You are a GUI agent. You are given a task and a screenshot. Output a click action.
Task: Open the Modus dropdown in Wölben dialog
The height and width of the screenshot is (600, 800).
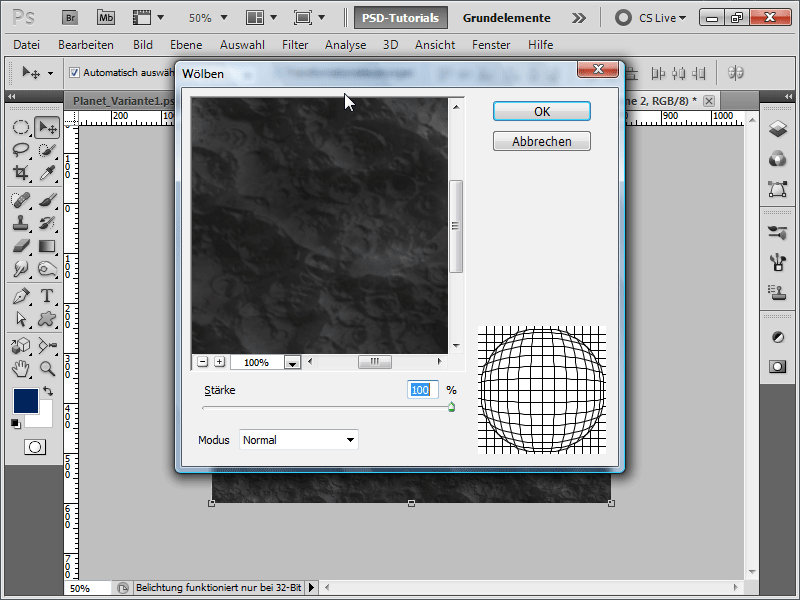(x=298, y=440)
